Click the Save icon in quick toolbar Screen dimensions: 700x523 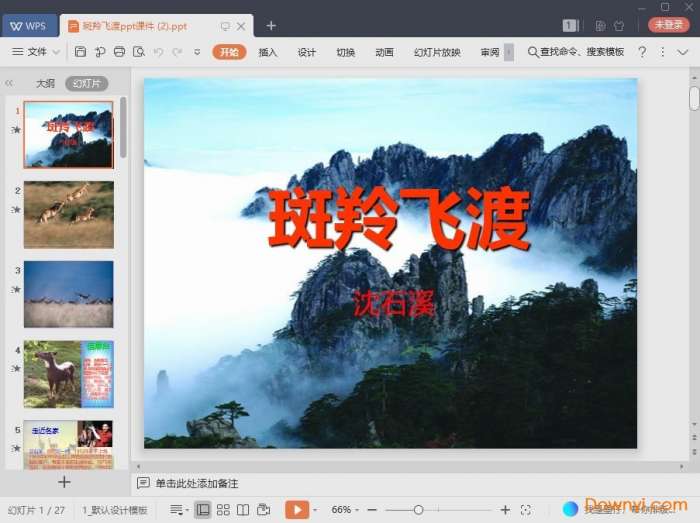pos(80,52)
